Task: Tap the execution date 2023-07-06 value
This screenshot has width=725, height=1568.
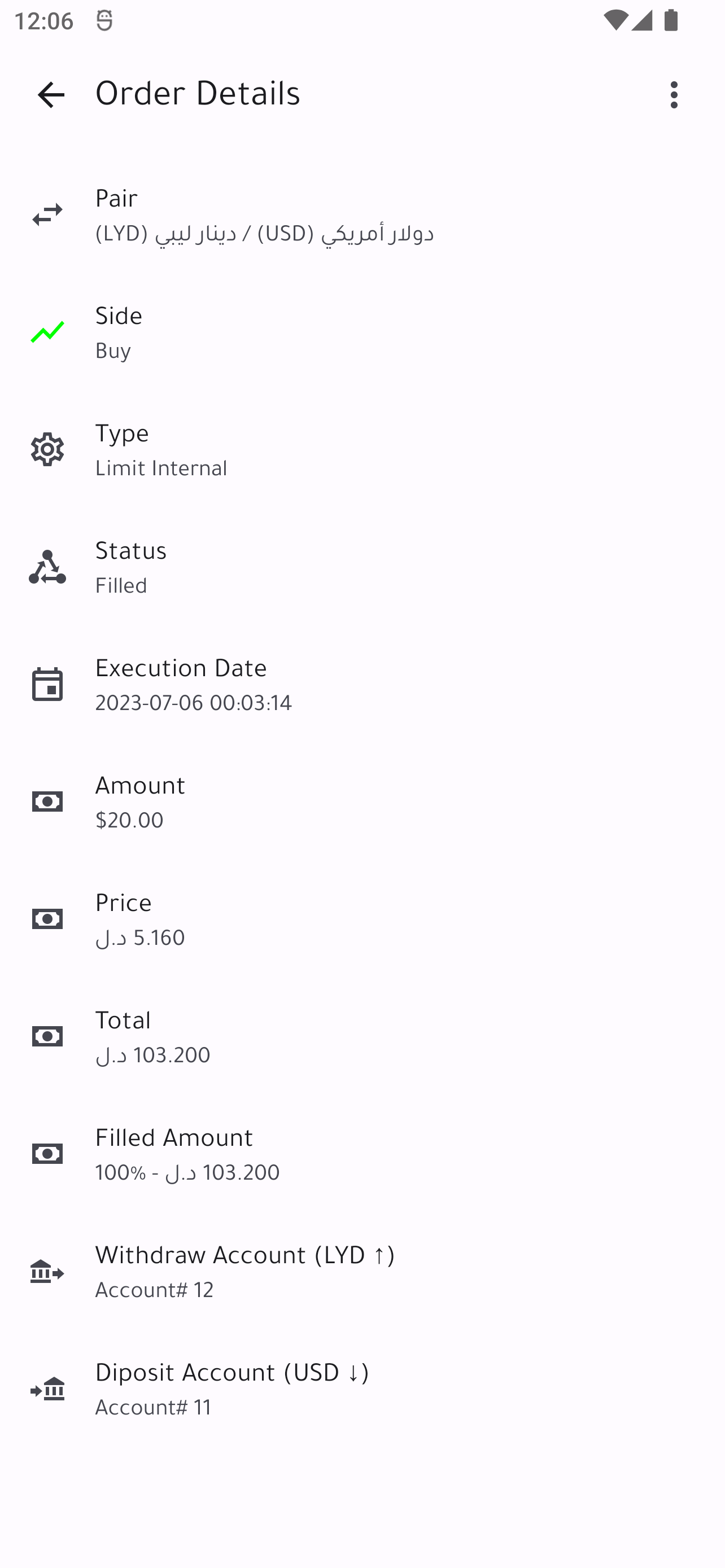Action: 194,702
